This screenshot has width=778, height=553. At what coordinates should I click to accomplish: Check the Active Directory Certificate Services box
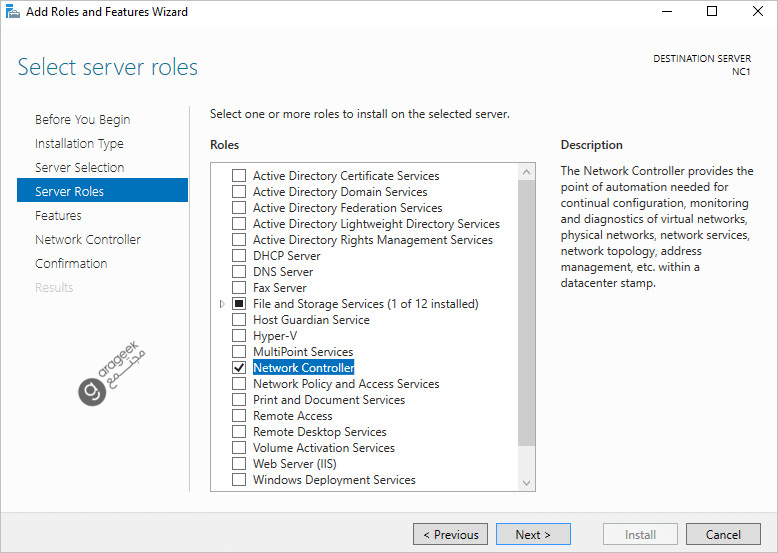click(239, 176)
